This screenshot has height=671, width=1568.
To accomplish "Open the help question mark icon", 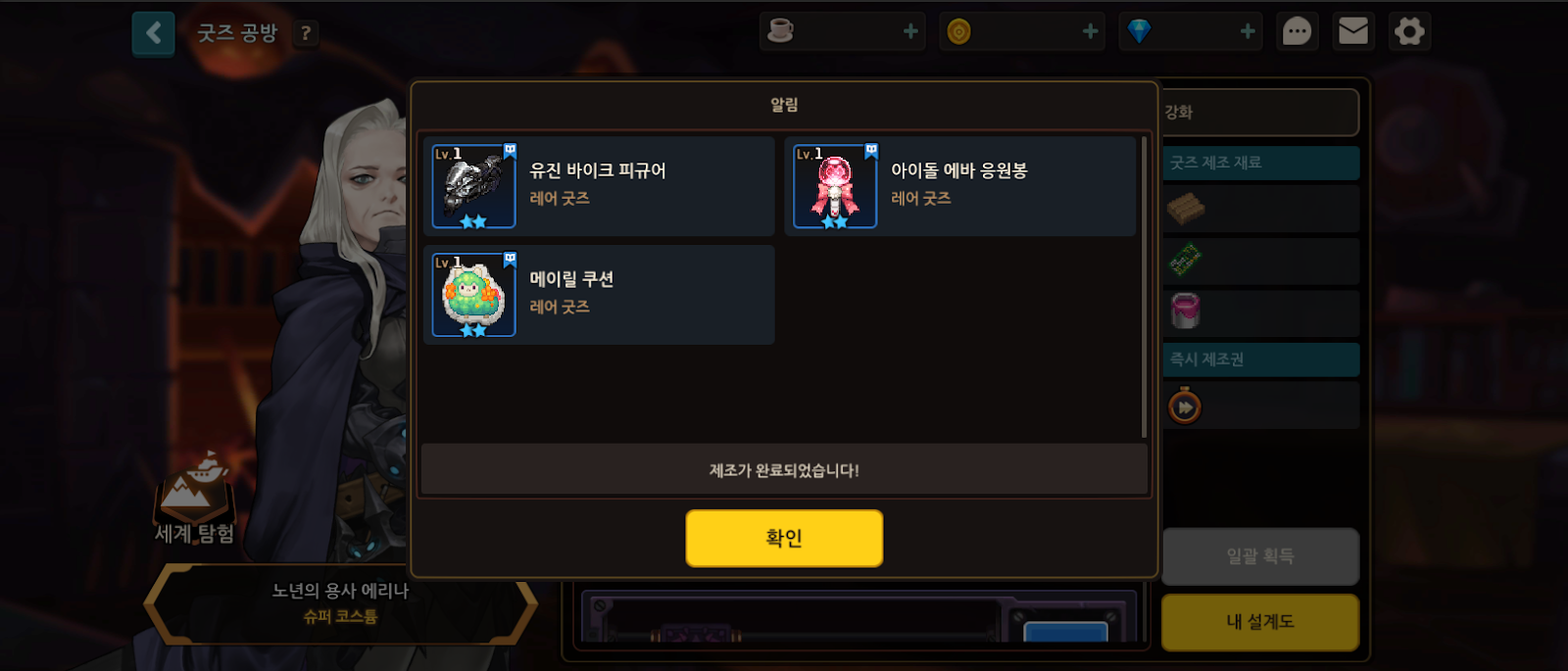I will coord(306,33).
